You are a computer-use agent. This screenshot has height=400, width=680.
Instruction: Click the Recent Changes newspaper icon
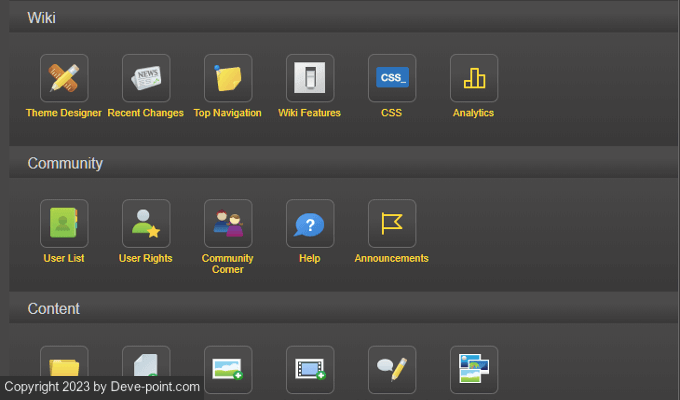146,78
